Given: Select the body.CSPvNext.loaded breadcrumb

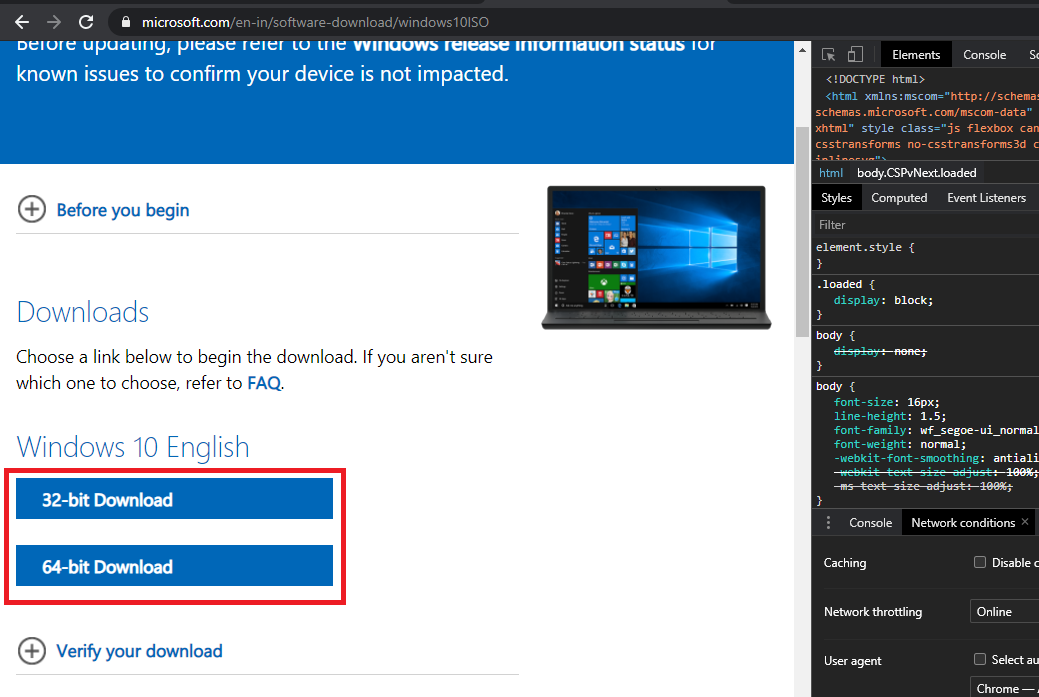Looking at the screenshot, I should [916, 172].
